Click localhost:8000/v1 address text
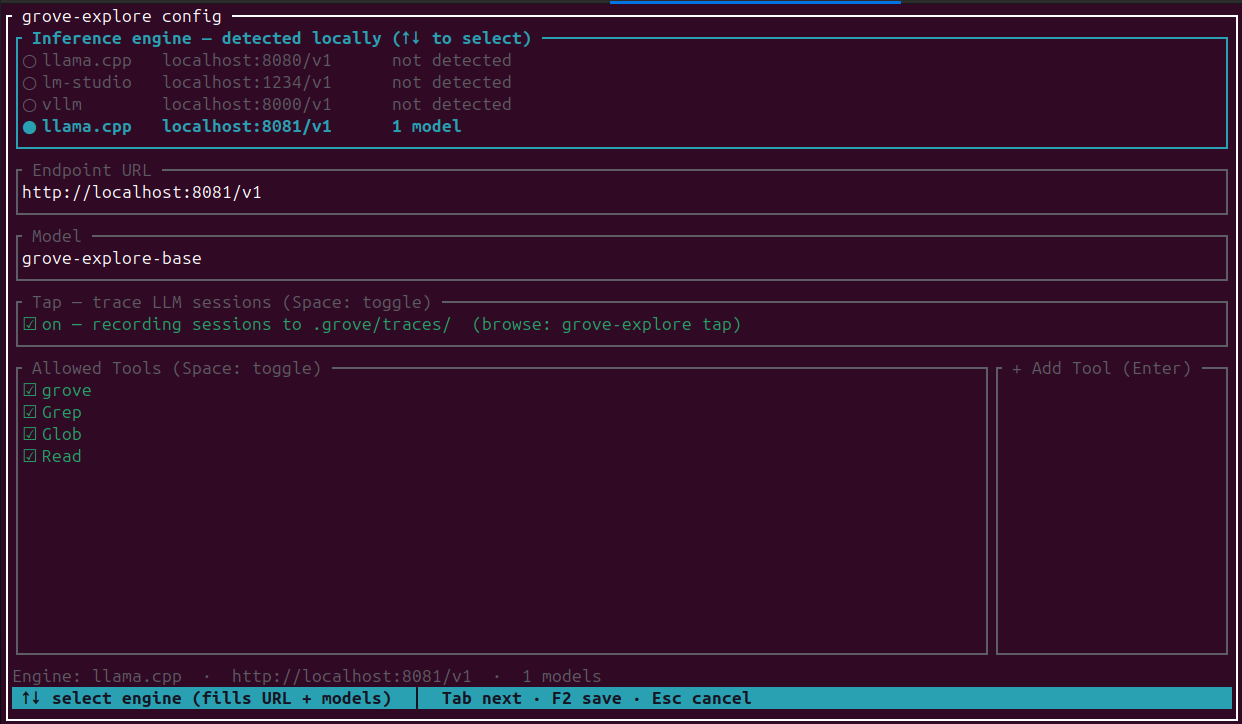1242x724 pixels. 247,105
